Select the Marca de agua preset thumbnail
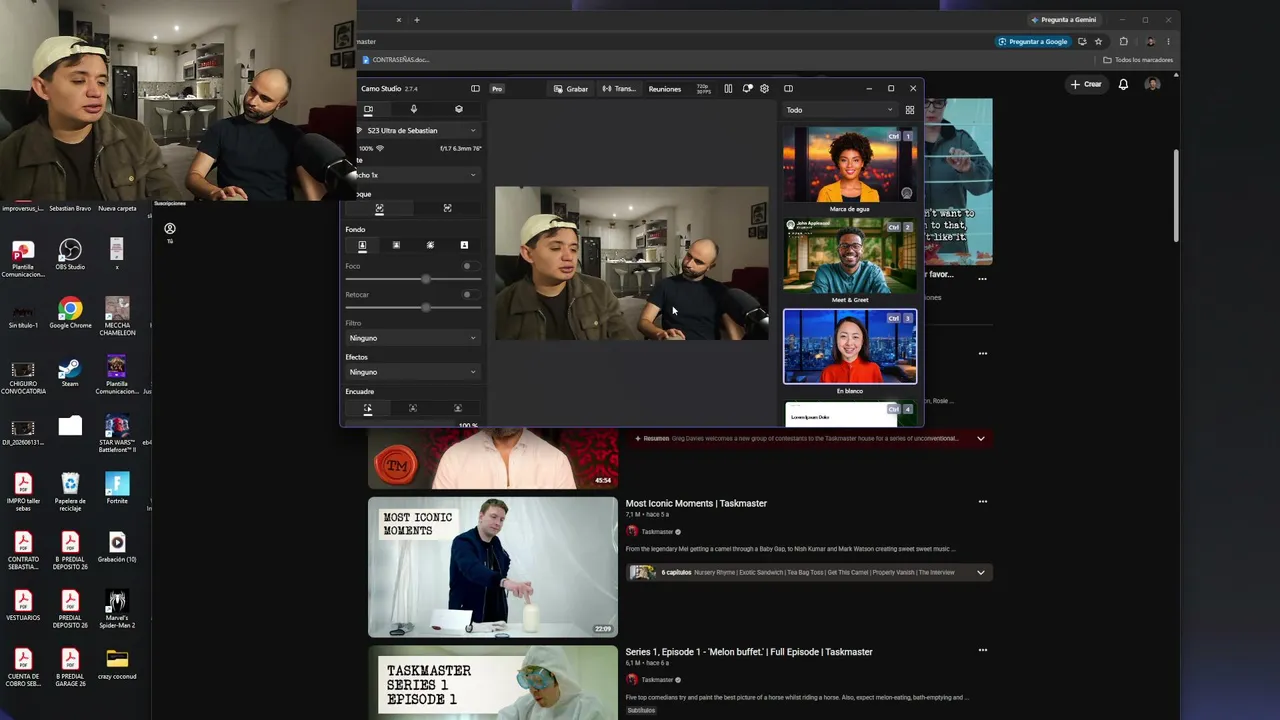This screenshot has width=1280, height=720. (850, 165)
